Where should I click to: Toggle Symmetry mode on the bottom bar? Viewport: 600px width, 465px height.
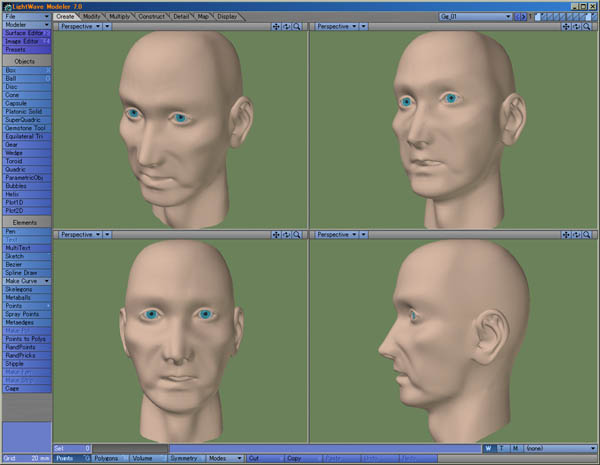[x=183, y=458]
